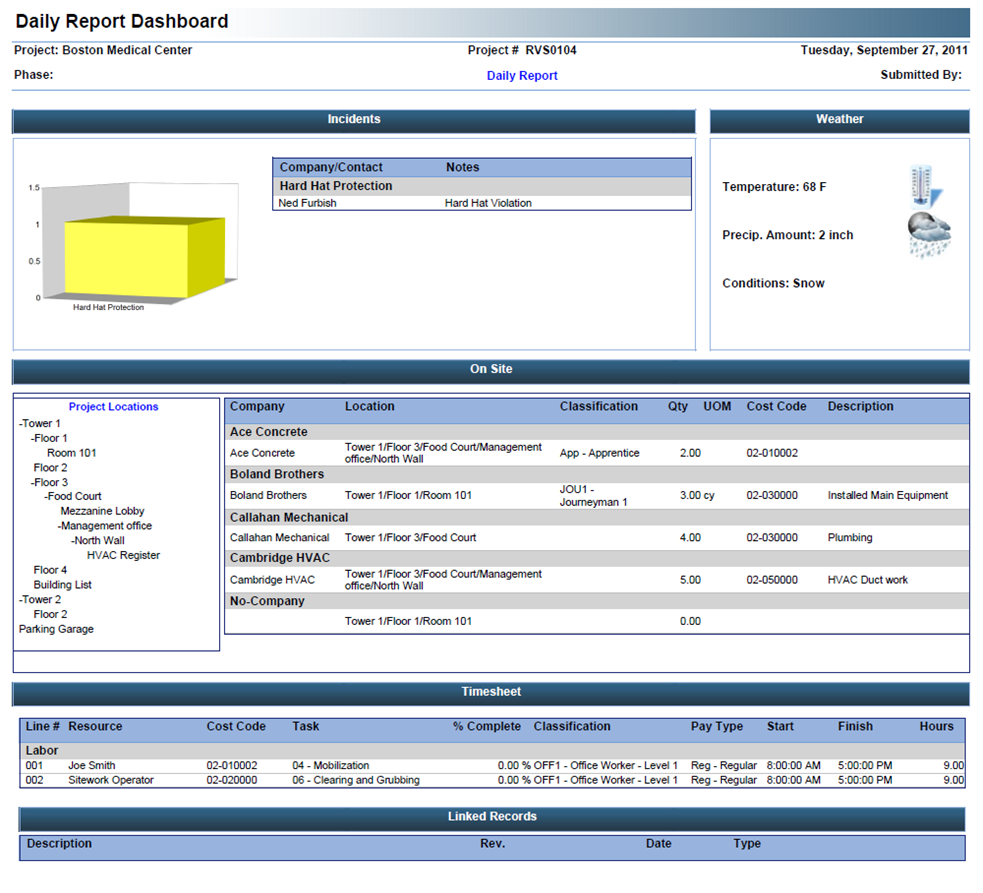Click Joe Smith timesheet resource
Viewport: 983px width, 893px height.
[92, 766]
